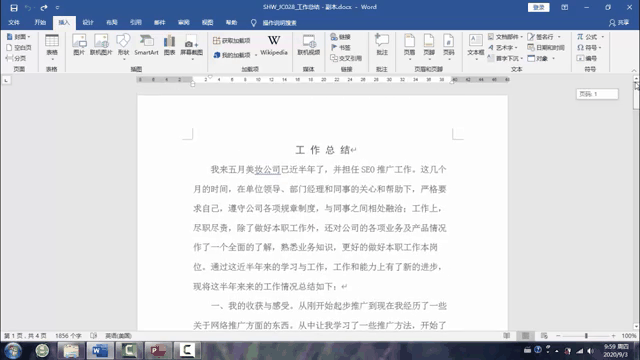Screen dimensions: 640x360
Task: Expand the Drop Cap dropdown
Action: 522,58
